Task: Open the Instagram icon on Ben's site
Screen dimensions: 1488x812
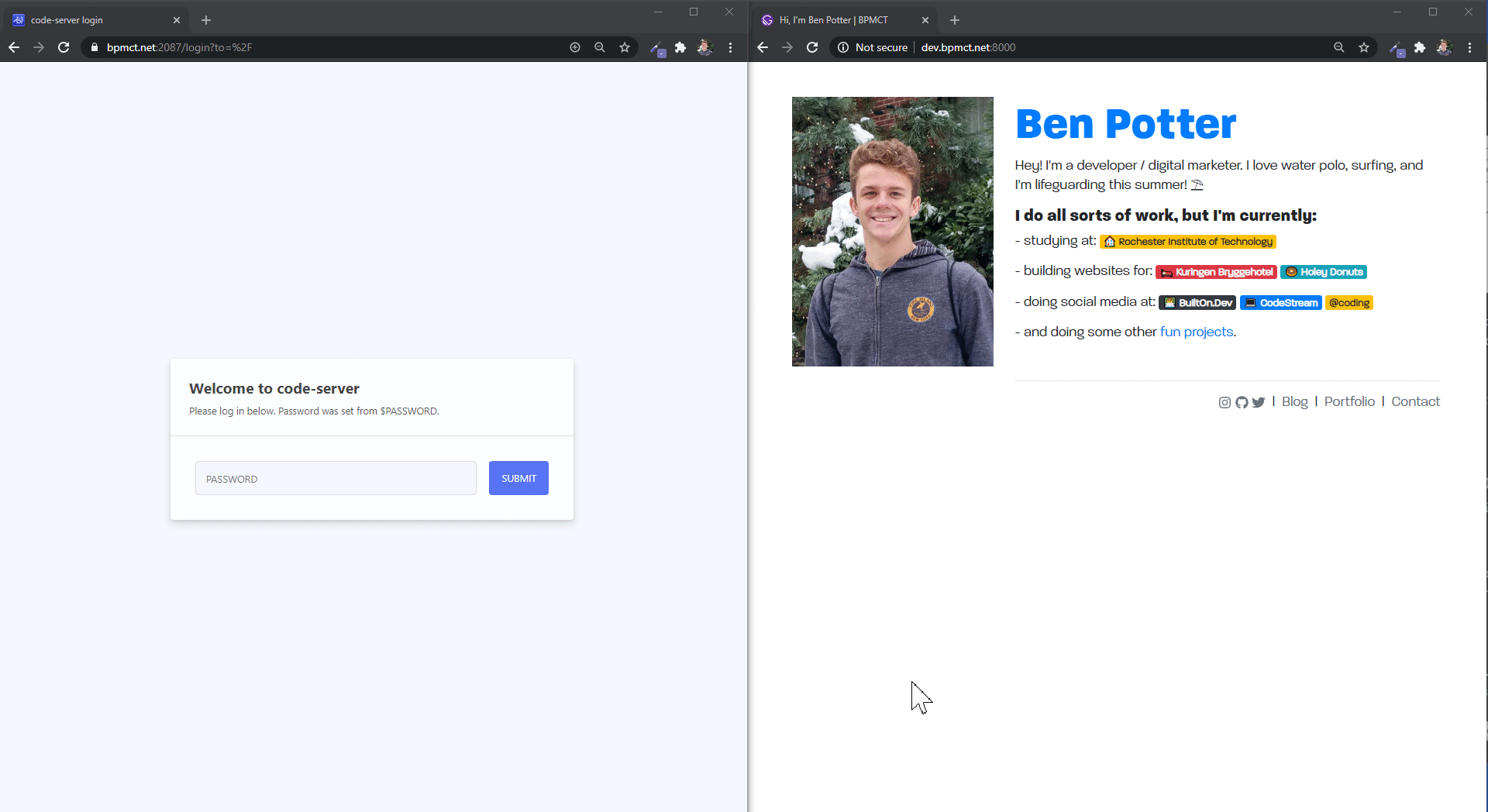Action: click(1224, 402)
